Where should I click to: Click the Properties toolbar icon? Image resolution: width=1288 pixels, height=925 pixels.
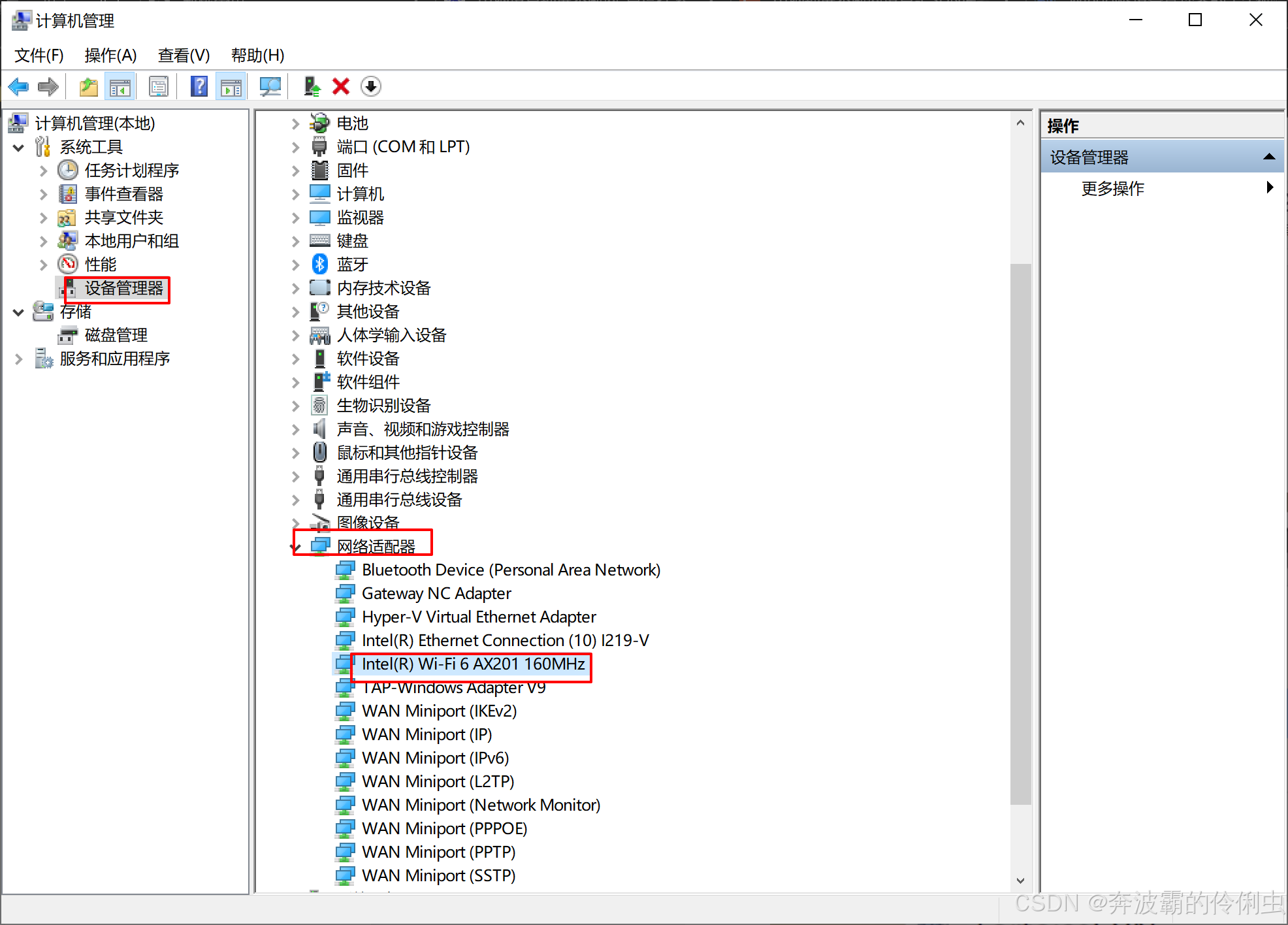tap(159, 86)
